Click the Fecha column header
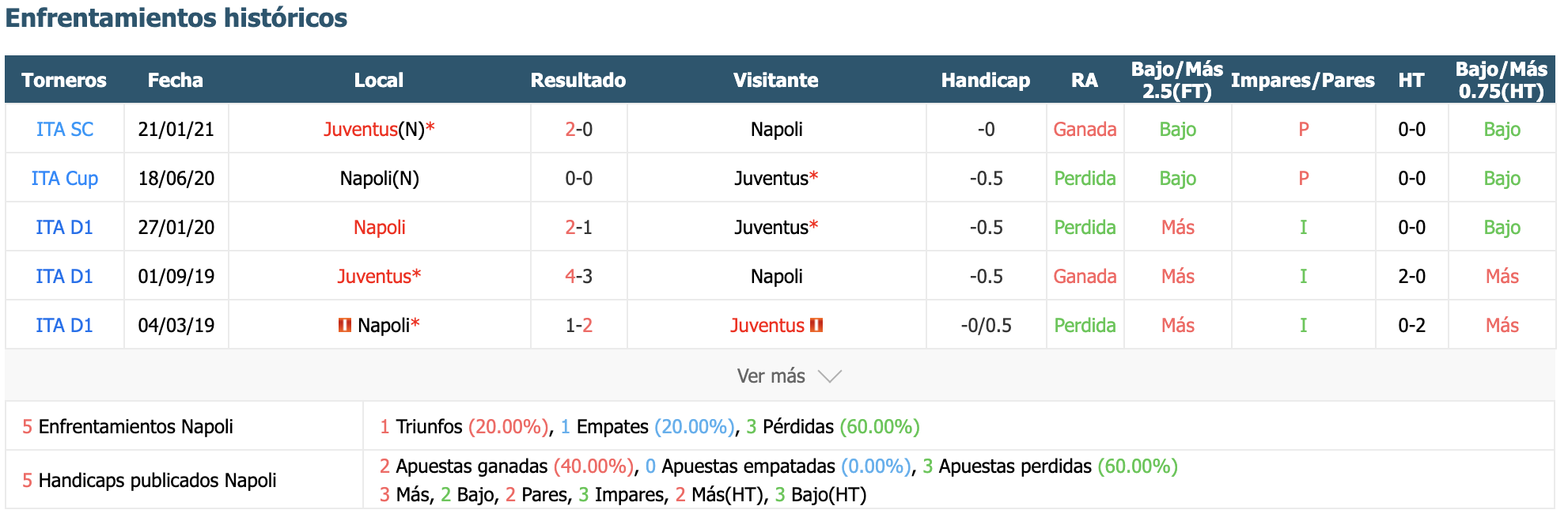 pyautogui.click(x=176, y=80)
